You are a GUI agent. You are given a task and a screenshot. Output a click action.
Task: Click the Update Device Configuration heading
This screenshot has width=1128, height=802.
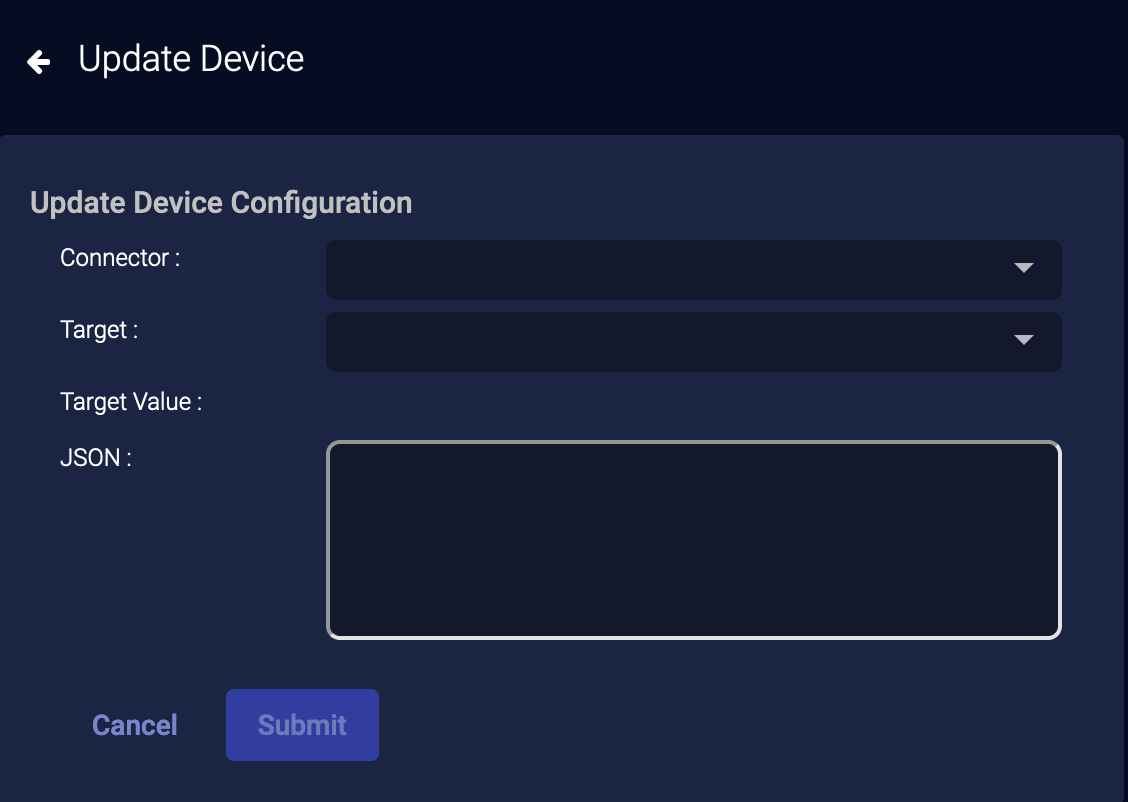click(221, 203)
